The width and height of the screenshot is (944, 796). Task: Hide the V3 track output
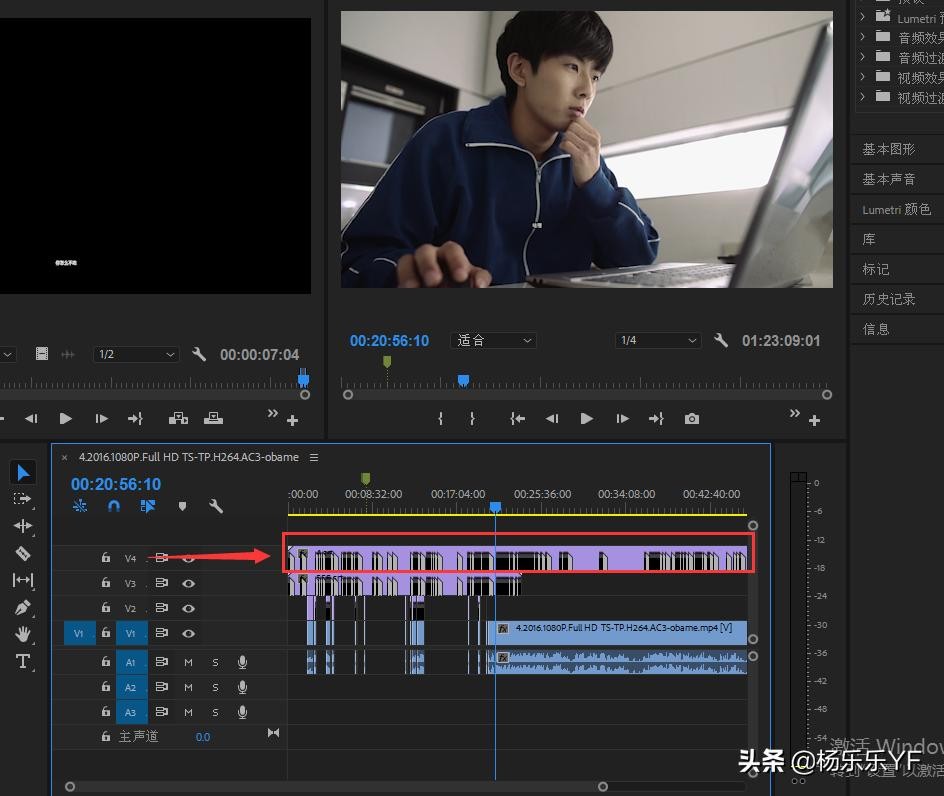pyautogui.click(x=188, y=583)
